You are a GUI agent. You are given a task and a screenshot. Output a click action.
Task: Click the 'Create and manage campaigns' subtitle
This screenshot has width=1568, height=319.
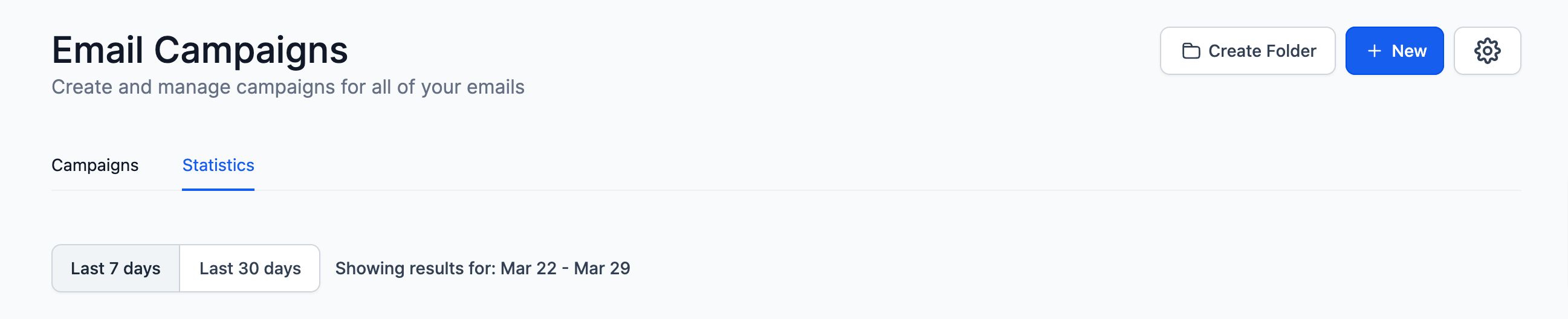pyautogui.click(x=287, y=87)
